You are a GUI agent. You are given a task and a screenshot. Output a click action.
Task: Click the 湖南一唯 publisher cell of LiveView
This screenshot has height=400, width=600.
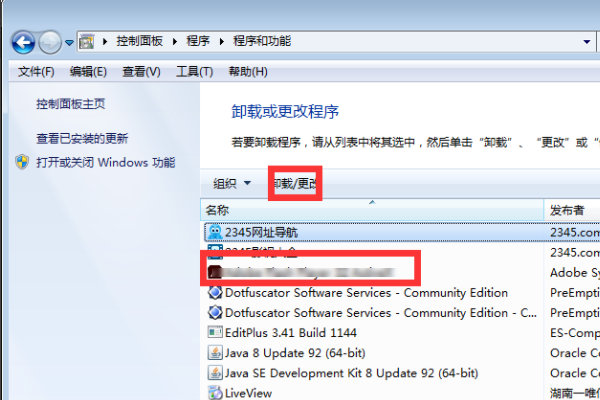click(575, 393)
